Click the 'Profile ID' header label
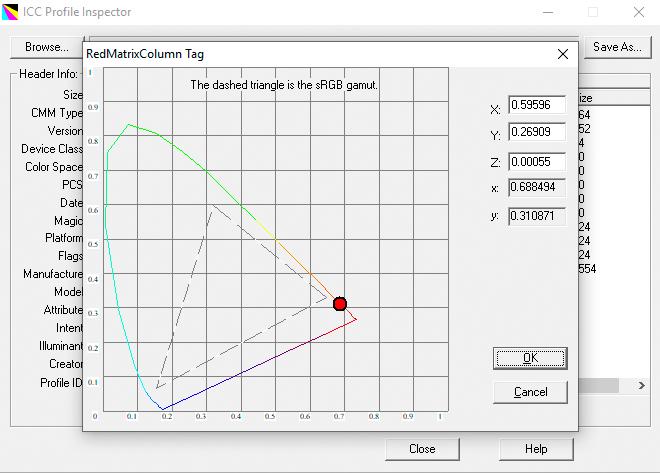 coord(61,383)
